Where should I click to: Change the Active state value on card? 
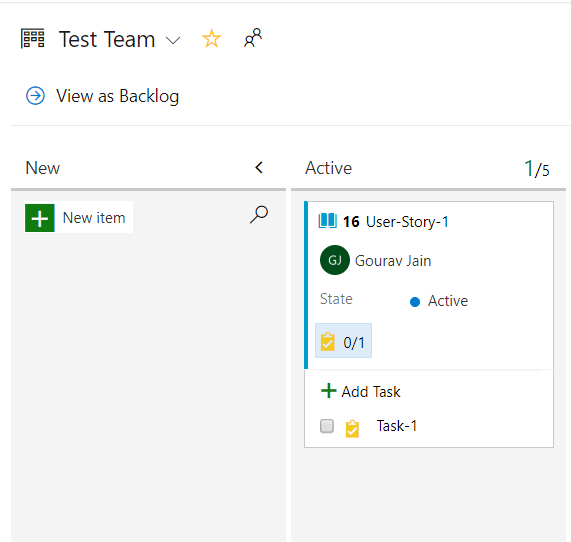point(448,301)
